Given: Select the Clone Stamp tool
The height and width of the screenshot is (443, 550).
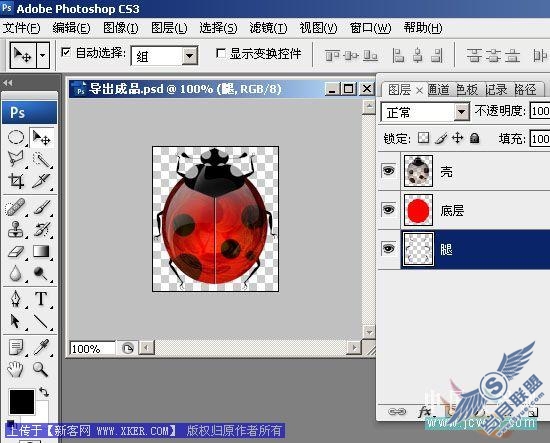Looking at the screenshot, I should [x=16, y=229].
